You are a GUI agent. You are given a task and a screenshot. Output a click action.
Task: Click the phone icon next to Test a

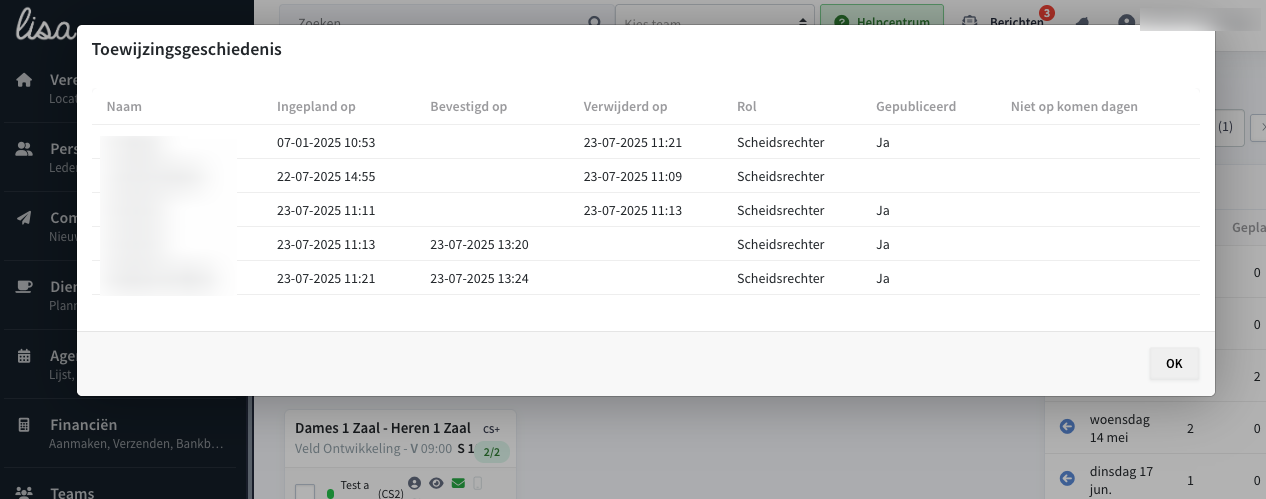477,484
